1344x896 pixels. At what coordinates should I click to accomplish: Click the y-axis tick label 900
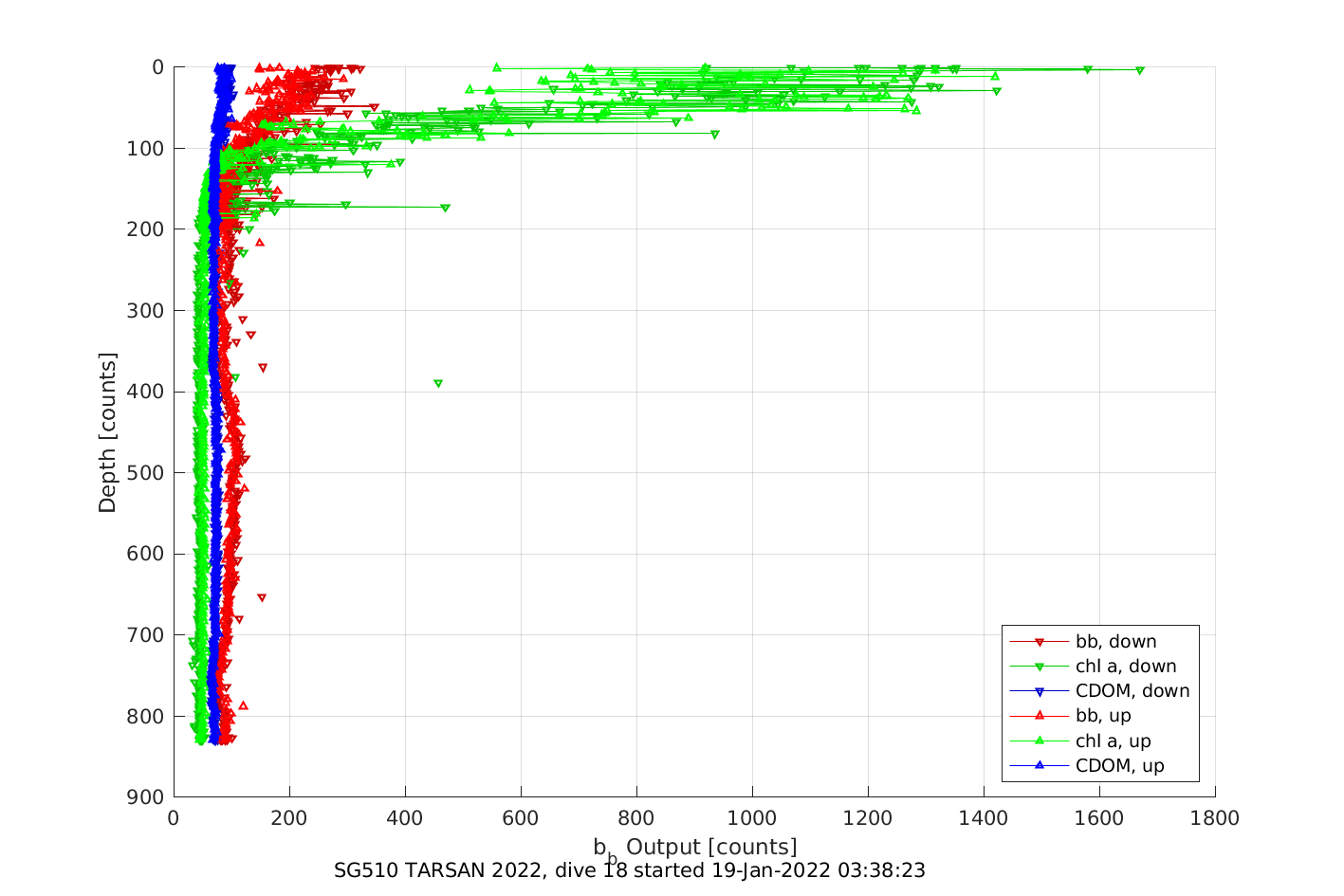click(x=145, y=797)
